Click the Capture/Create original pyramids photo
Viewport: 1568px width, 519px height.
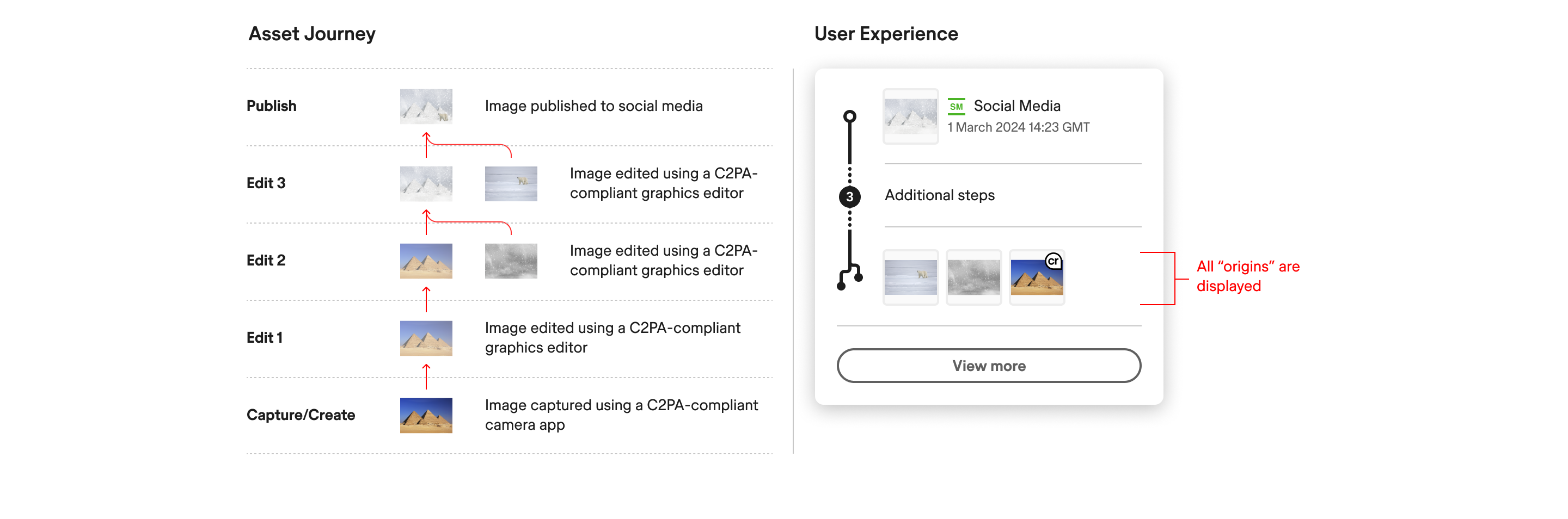click(425, 416)
